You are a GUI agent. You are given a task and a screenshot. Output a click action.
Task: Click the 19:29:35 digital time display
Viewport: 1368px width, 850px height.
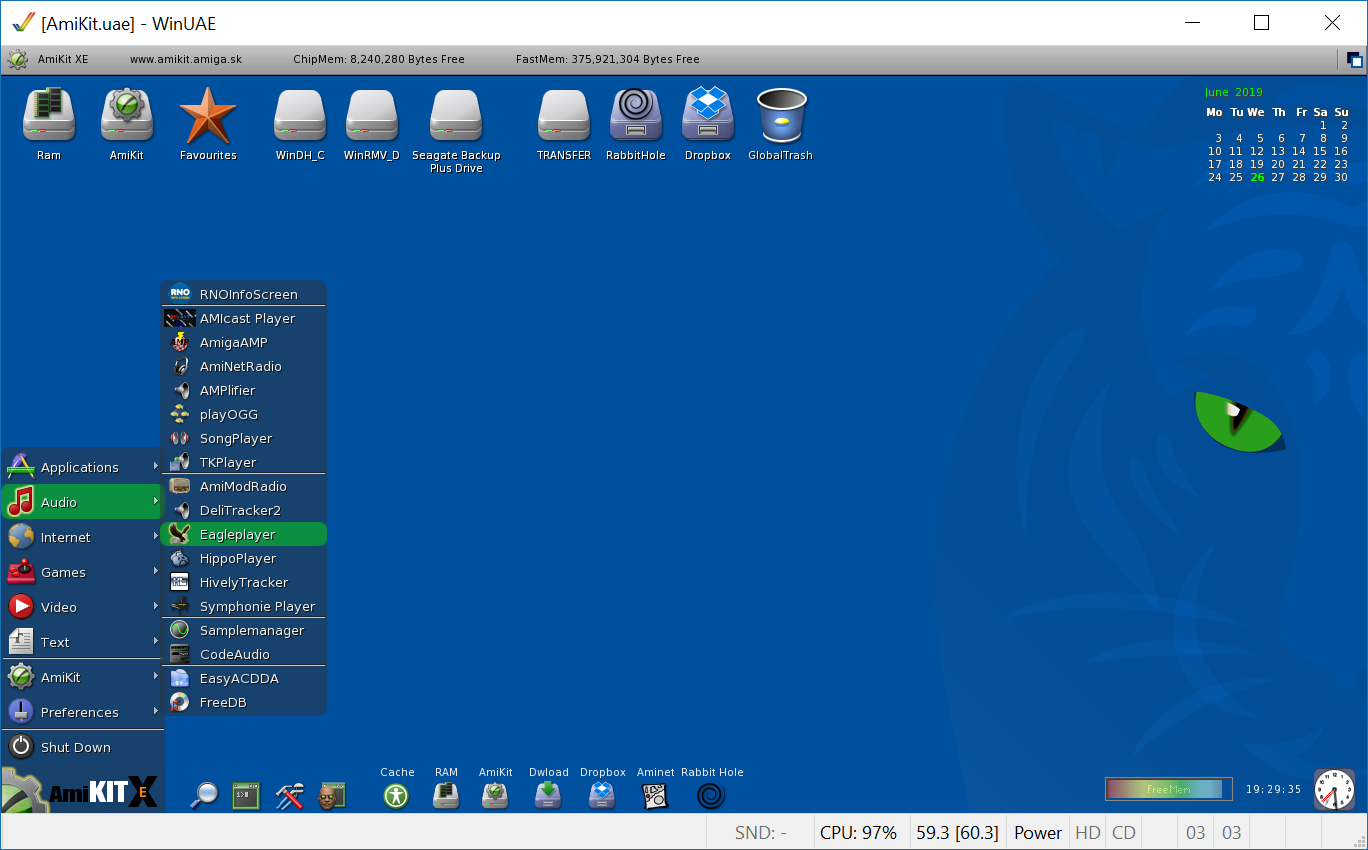click(1273, 789)
